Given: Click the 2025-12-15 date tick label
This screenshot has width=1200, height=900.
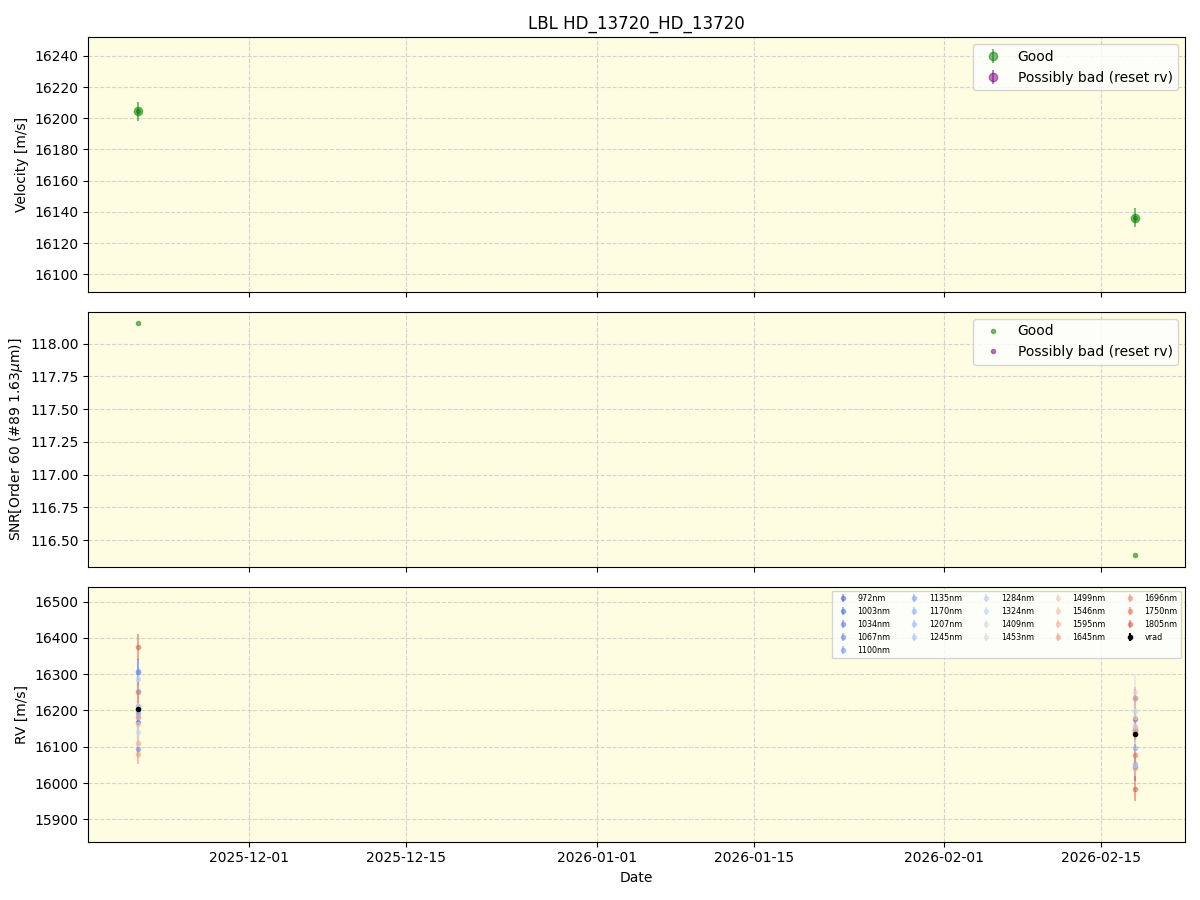Looking at the screenshot, I should (406, 857).
